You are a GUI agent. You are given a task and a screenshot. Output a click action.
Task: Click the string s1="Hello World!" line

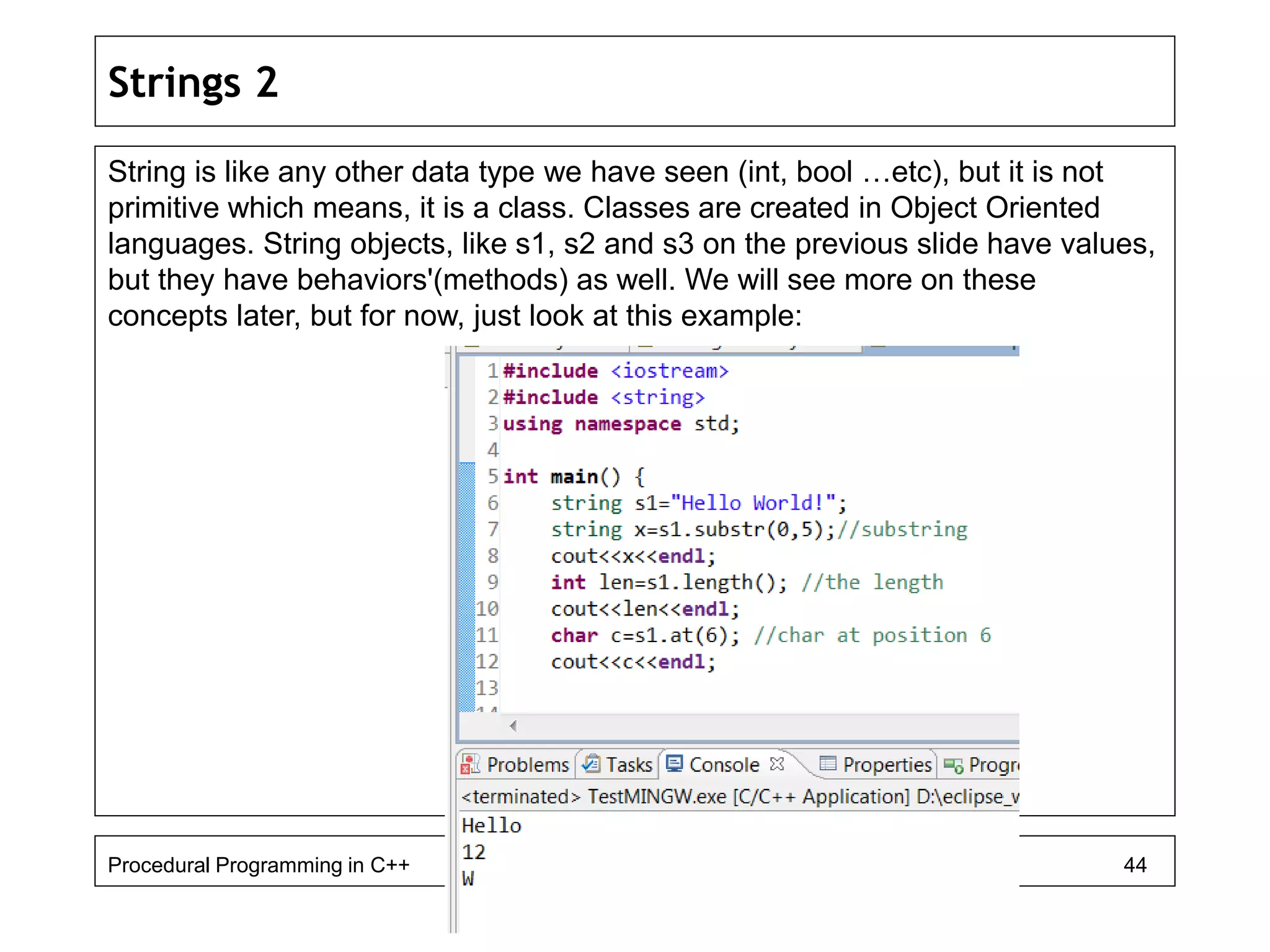(x=699, y=503)
